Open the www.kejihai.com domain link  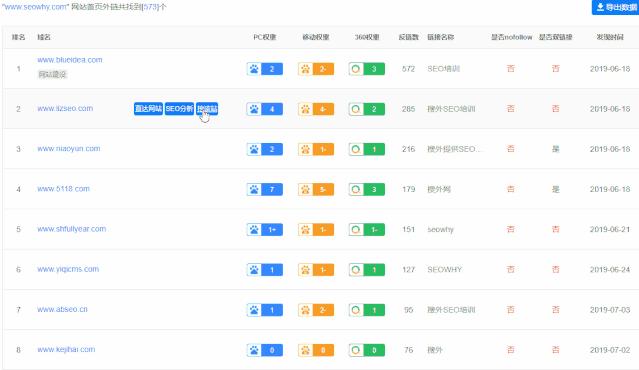66,350
